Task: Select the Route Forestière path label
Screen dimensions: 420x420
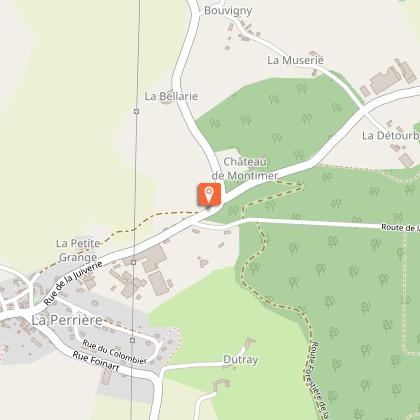Action: tap(319, 380)
